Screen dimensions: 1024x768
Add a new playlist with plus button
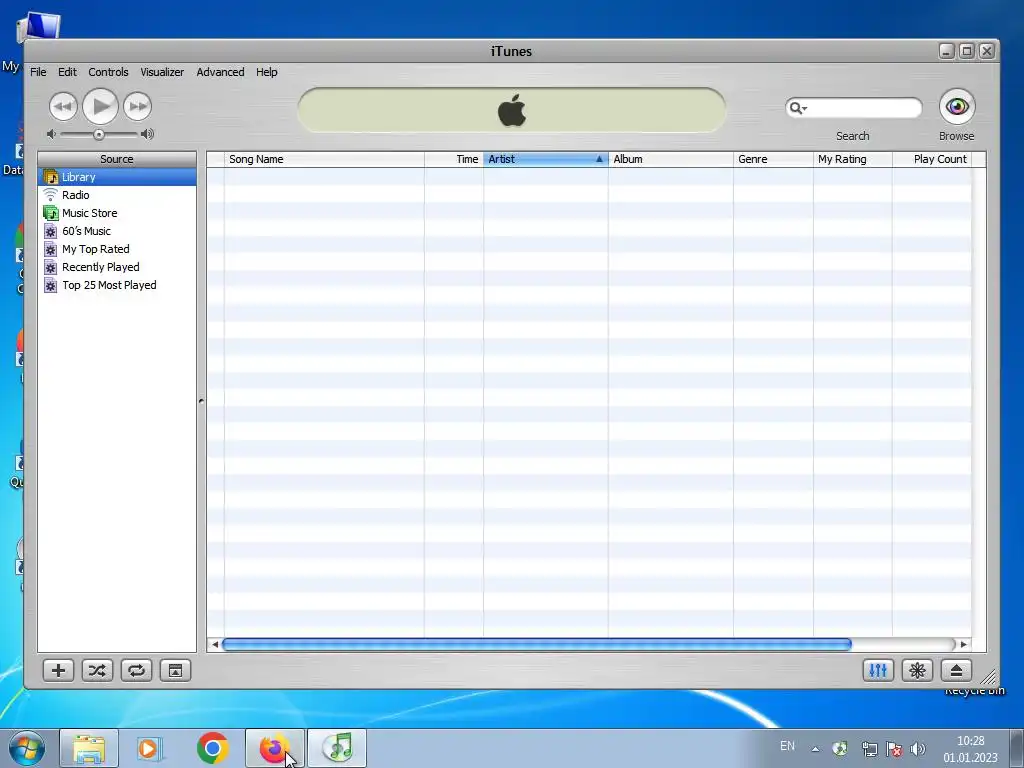click(58, 671)
